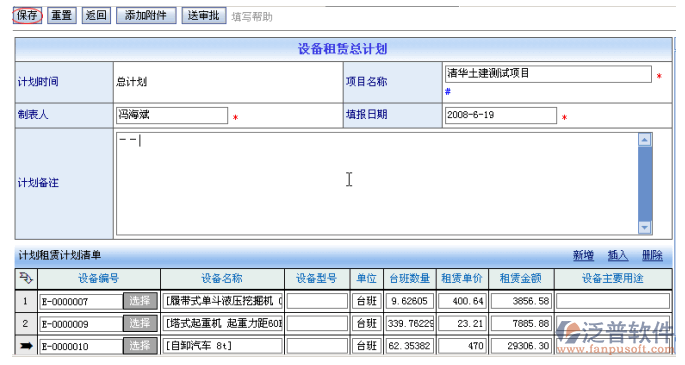Click the 重置 reset button
The height and width of the screenshot is (365, 685).
pyautogui.click(x=62, y=16)
